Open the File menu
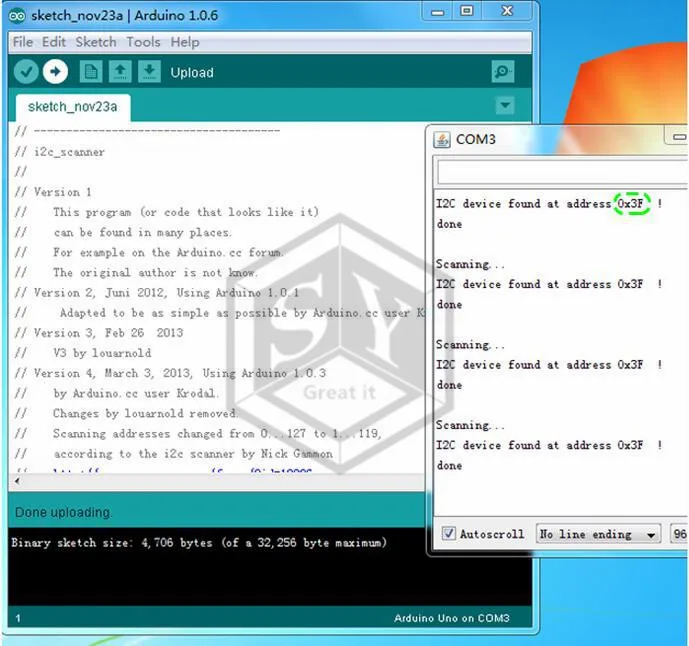This screenshot has width=689, height=646. pyautogui.click(x=23, y=42)
